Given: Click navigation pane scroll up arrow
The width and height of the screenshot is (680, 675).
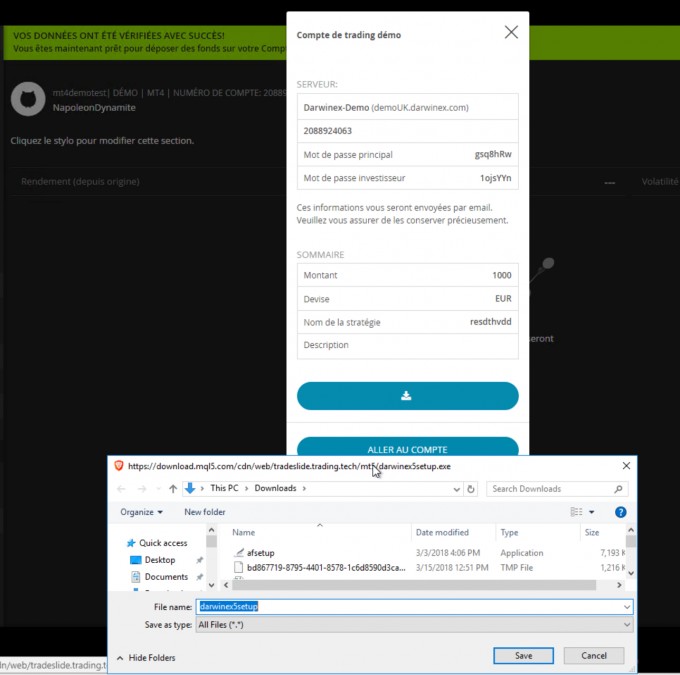Looking at the screenshot, I should pyautogui.click(x=211, y=530).
